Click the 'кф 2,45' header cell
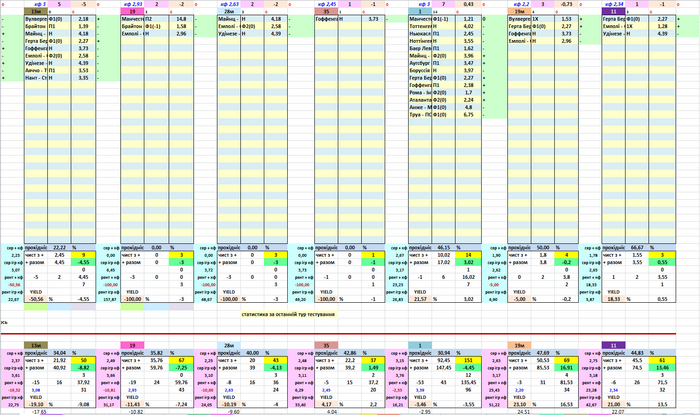The height and width of the screenshot is (415, 700). click(x=326, y=4)
